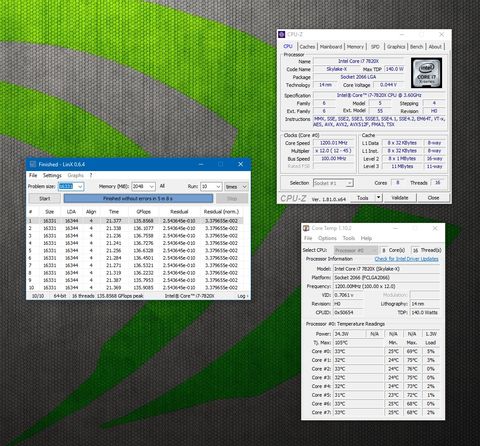Click the LinX title bar app icon
This screenshot has height=446, width=480.
click(x=33, y=164)
